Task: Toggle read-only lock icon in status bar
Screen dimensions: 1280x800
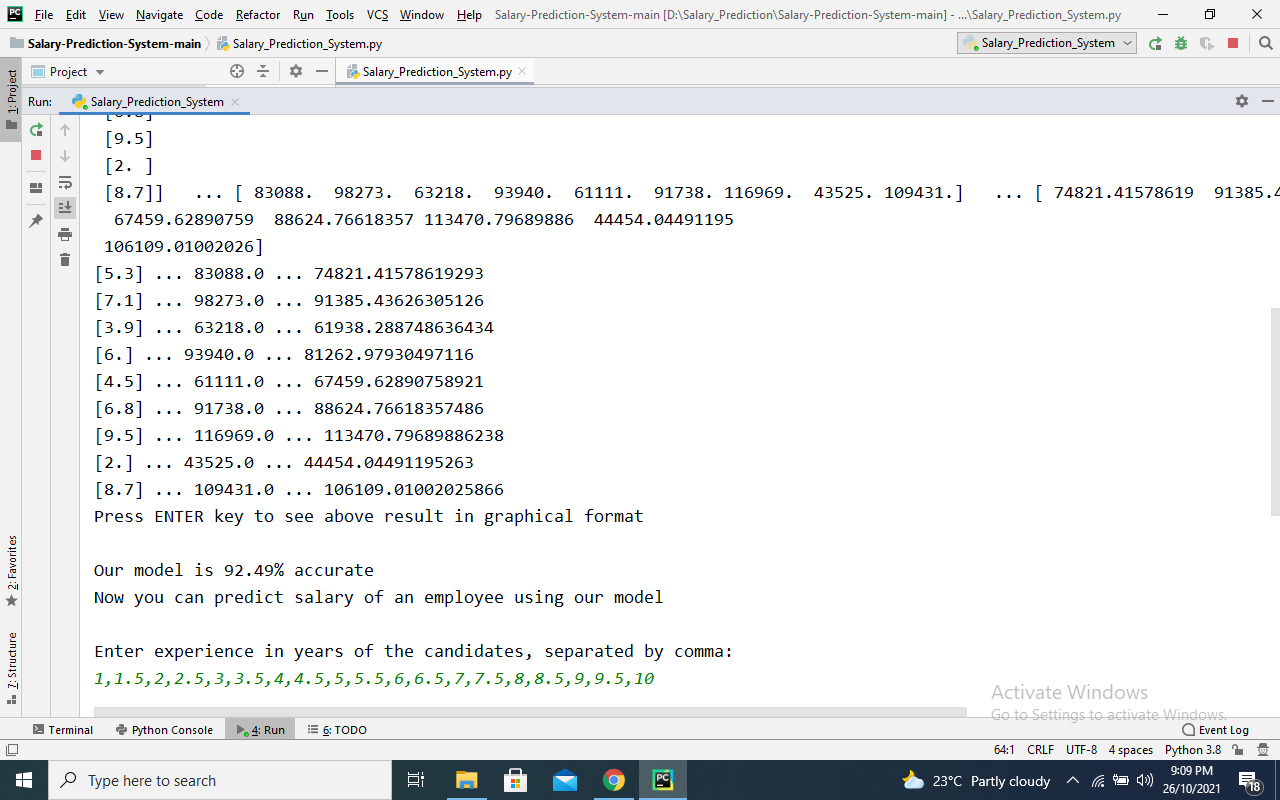Action: click(x=1238, y=749)
